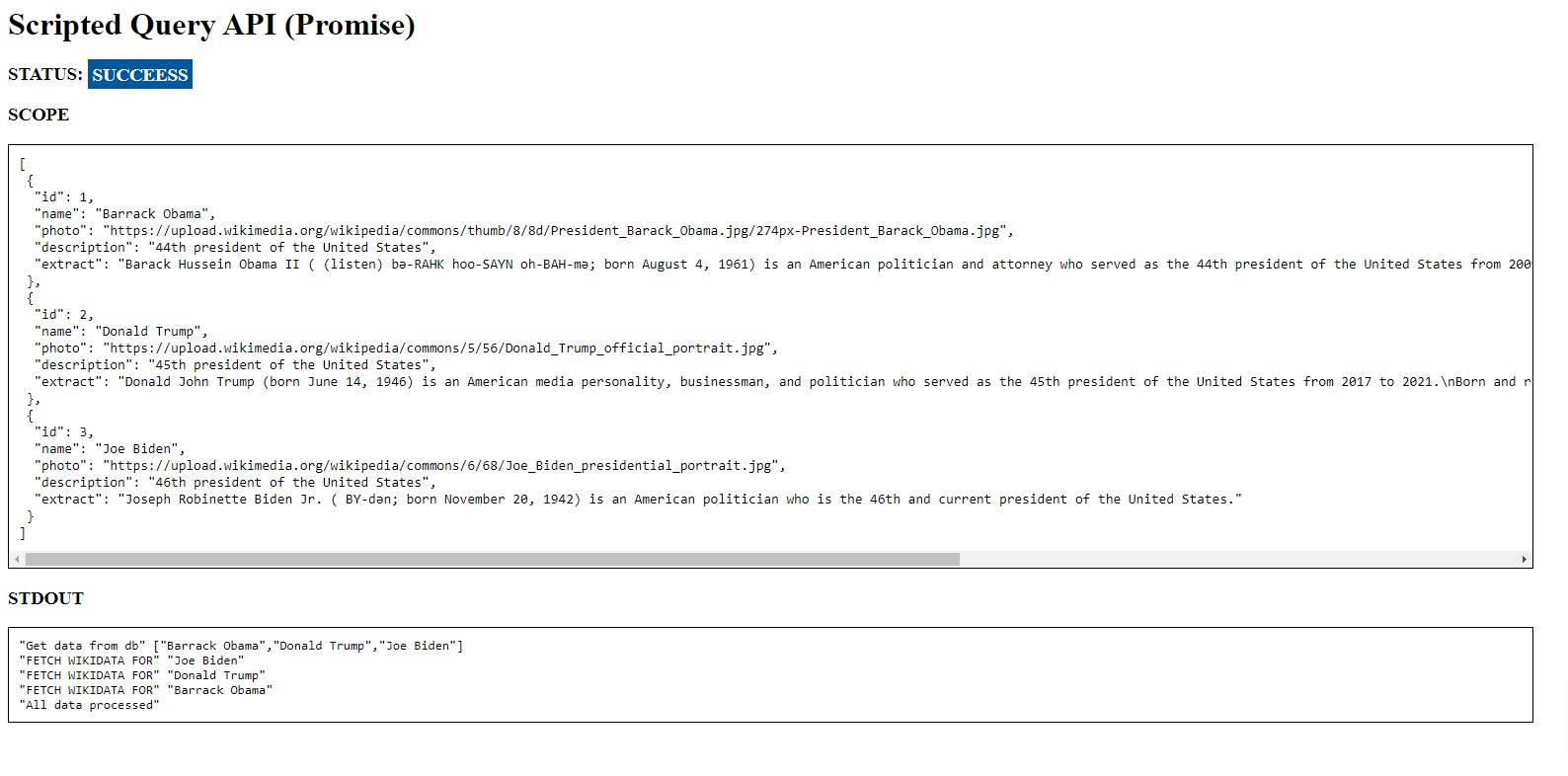The width and height of the screenshot is (1568, 776).
Task: Click the SCOPE section heading
Action: pos(39,115)
